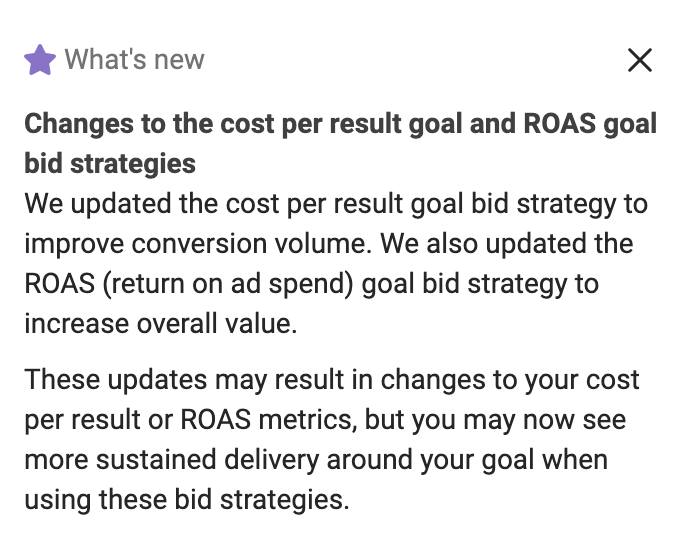
Task: Click the line "increase overall value."
Action: [x=161, y=324]
